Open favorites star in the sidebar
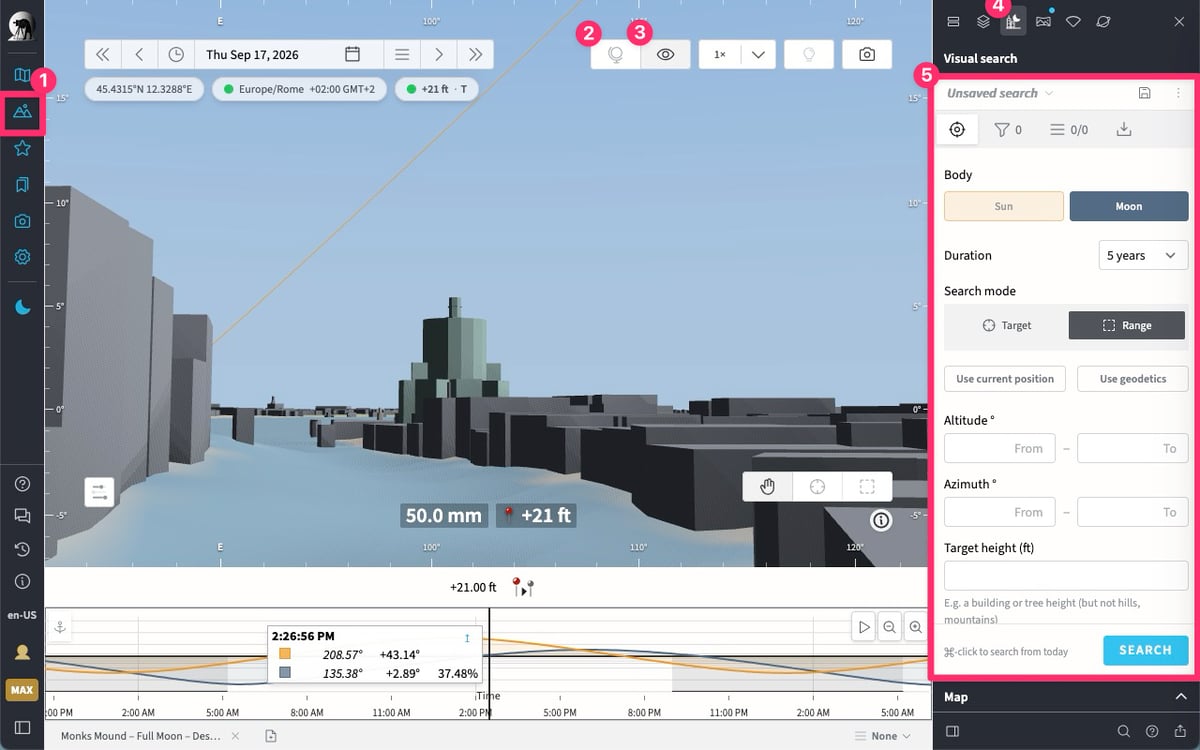1200x750 pixels. point(22,148)
